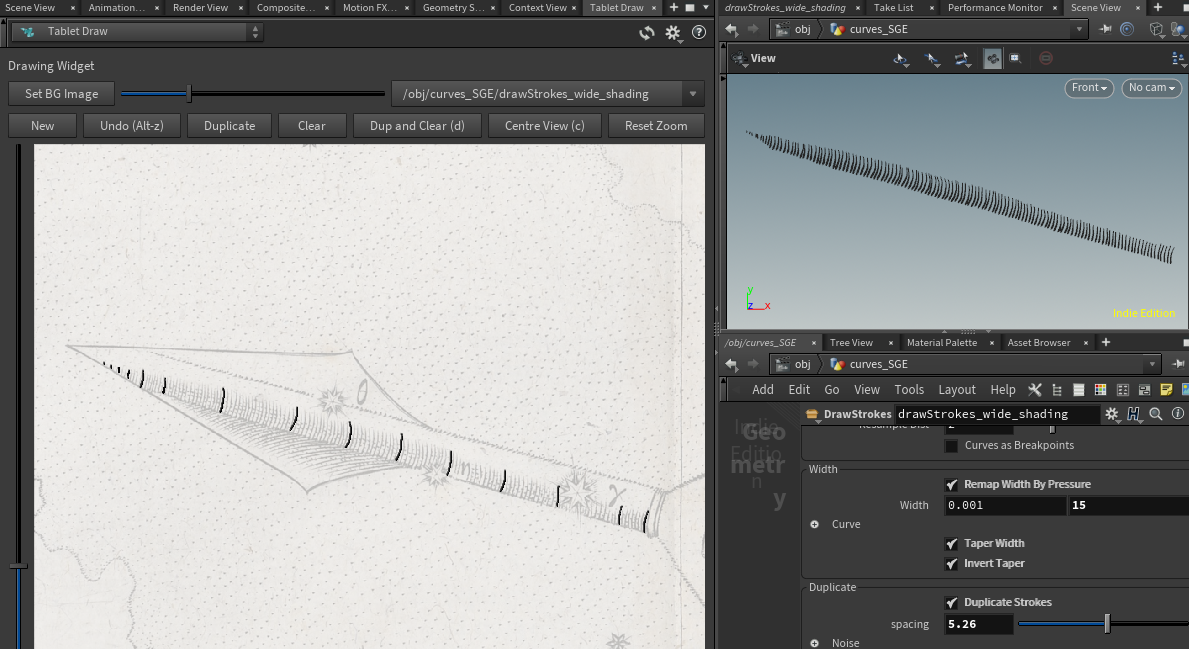Open the Tools menu in the parameter pane

coord(909,389)
